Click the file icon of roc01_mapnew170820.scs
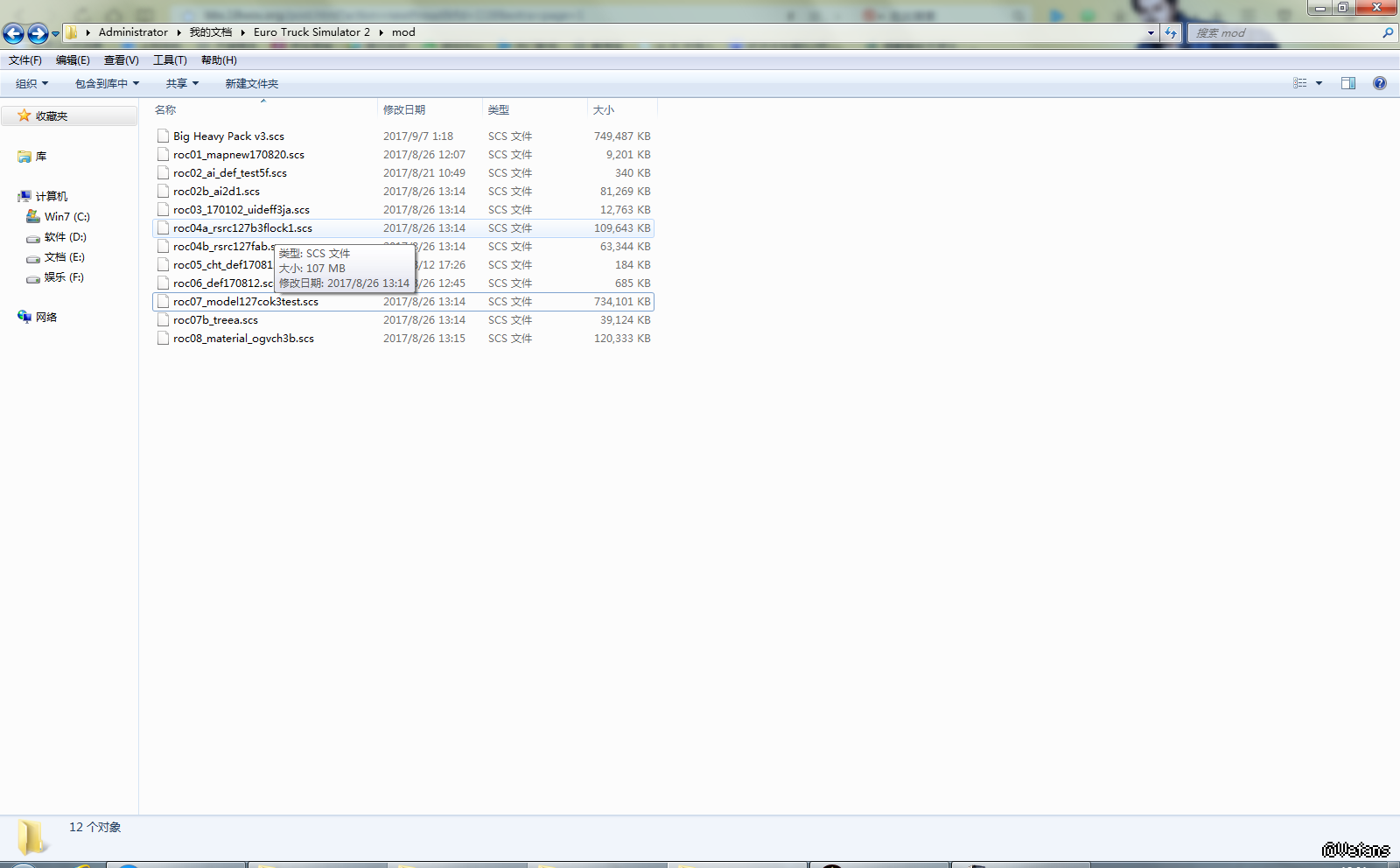1400x868 pixels. [163, 155]
